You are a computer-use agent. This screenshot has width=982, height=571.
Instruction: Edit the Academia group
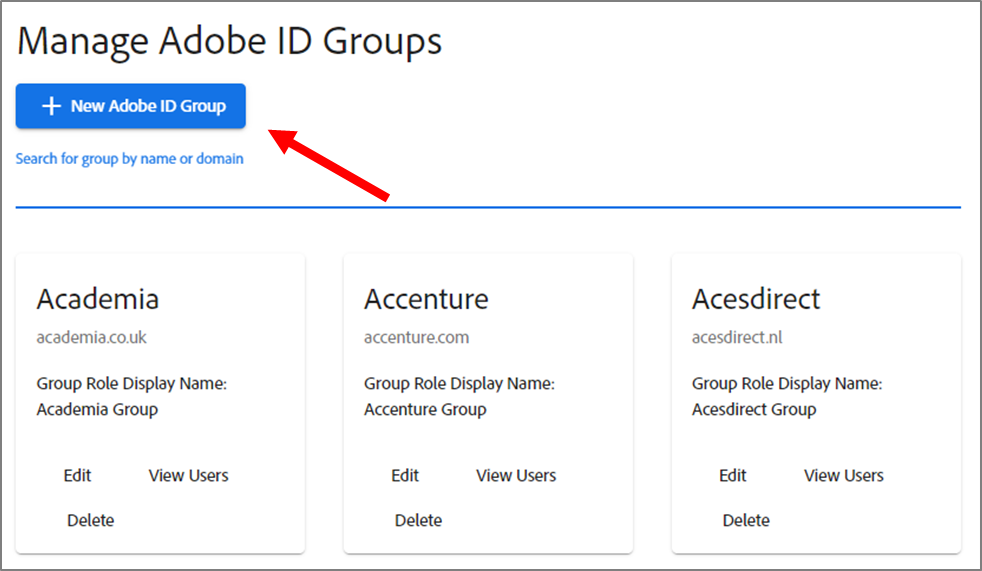tap(77, 475)
